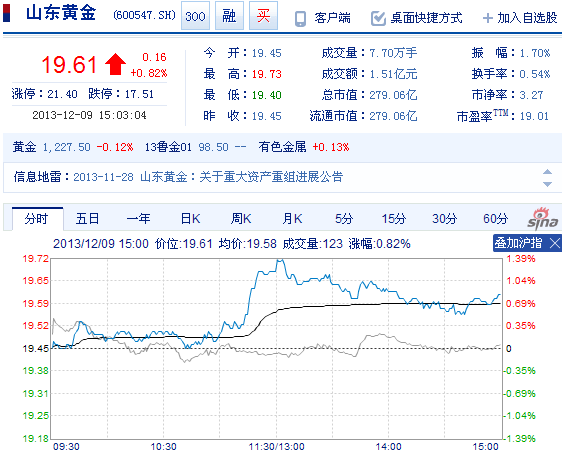Click the red 买 buy button
The height and width of the screenshot is (450, 562).
coord(263,16)
